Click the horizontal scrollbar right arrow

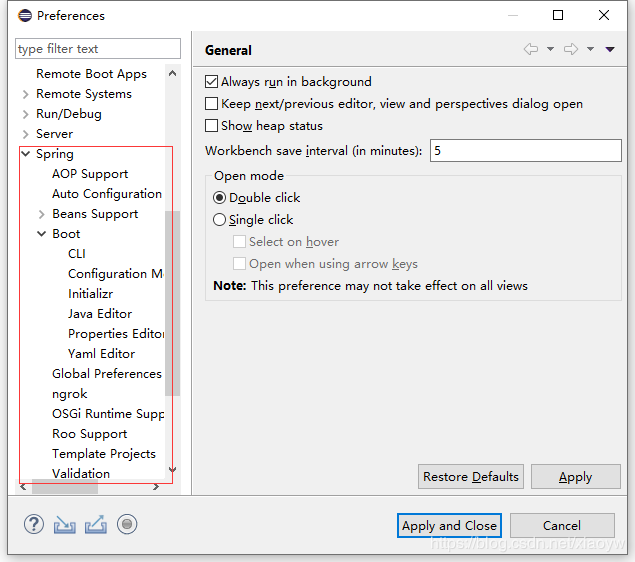pos(156,487)
